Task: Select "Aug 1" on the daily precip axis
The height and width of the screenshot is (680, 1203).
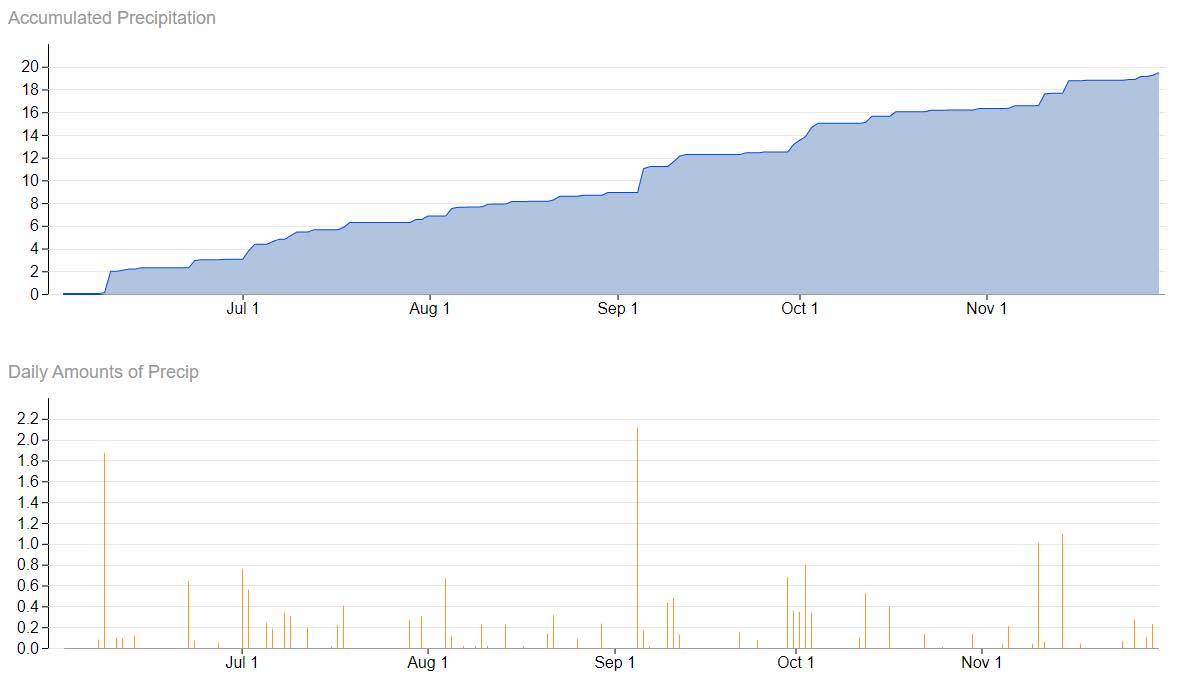Action: [x=428, y=663]
